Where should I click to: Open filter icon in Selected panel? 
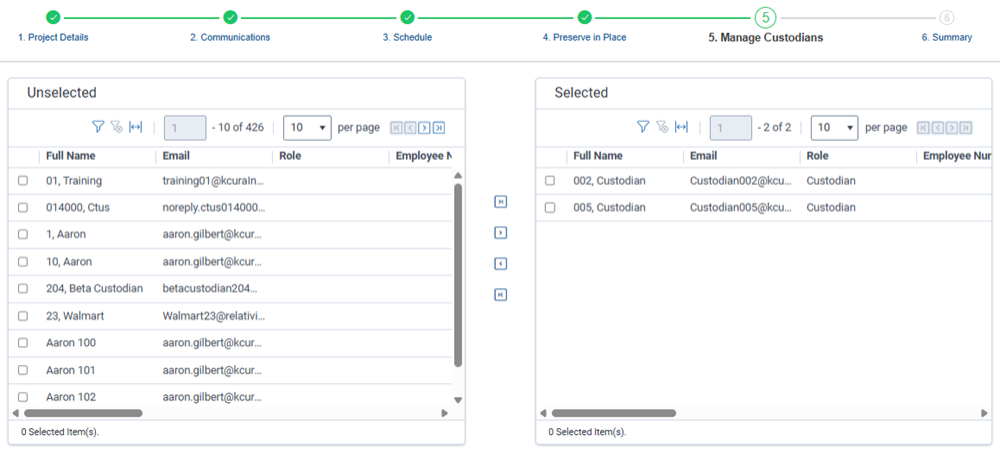pos(643,127)
